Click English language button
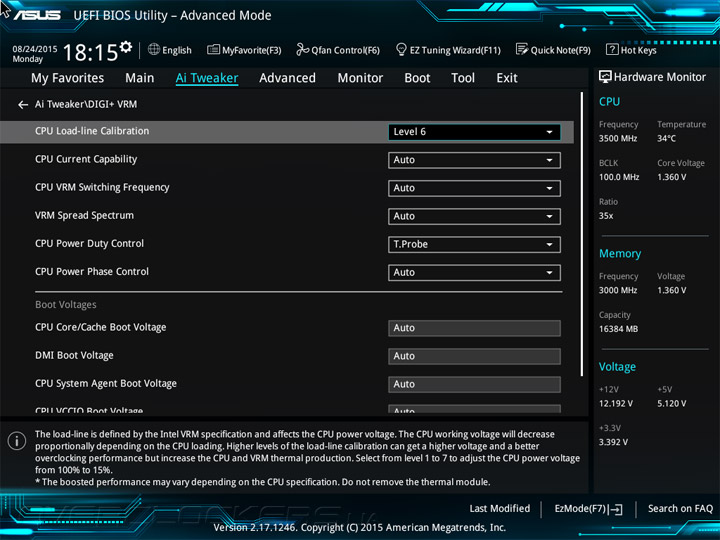720x540 pixels. click(177, 50)
